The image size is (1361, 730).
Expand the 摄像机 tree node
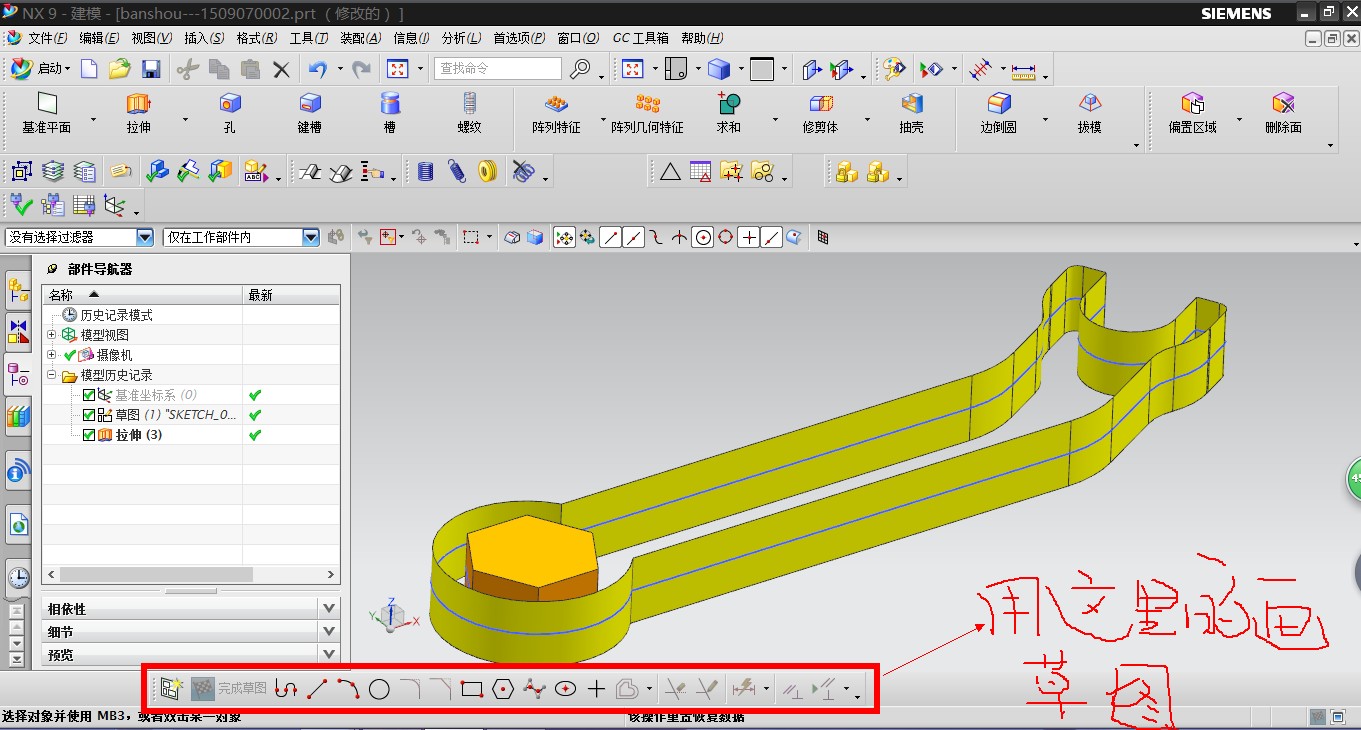click(x=52, y=355)
